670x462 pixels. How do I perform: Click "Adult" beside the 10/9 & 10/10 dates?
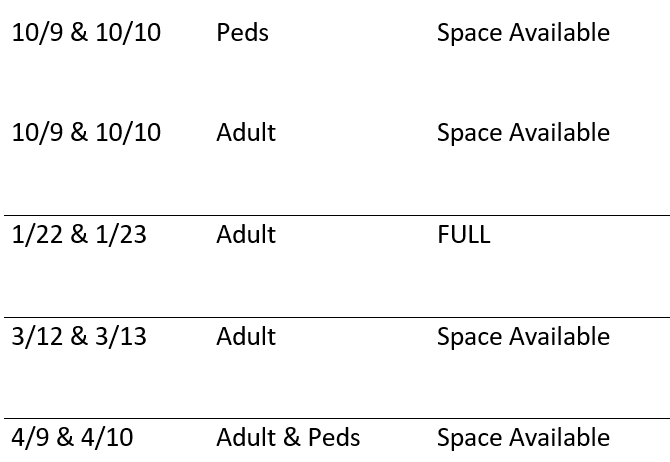246,133
